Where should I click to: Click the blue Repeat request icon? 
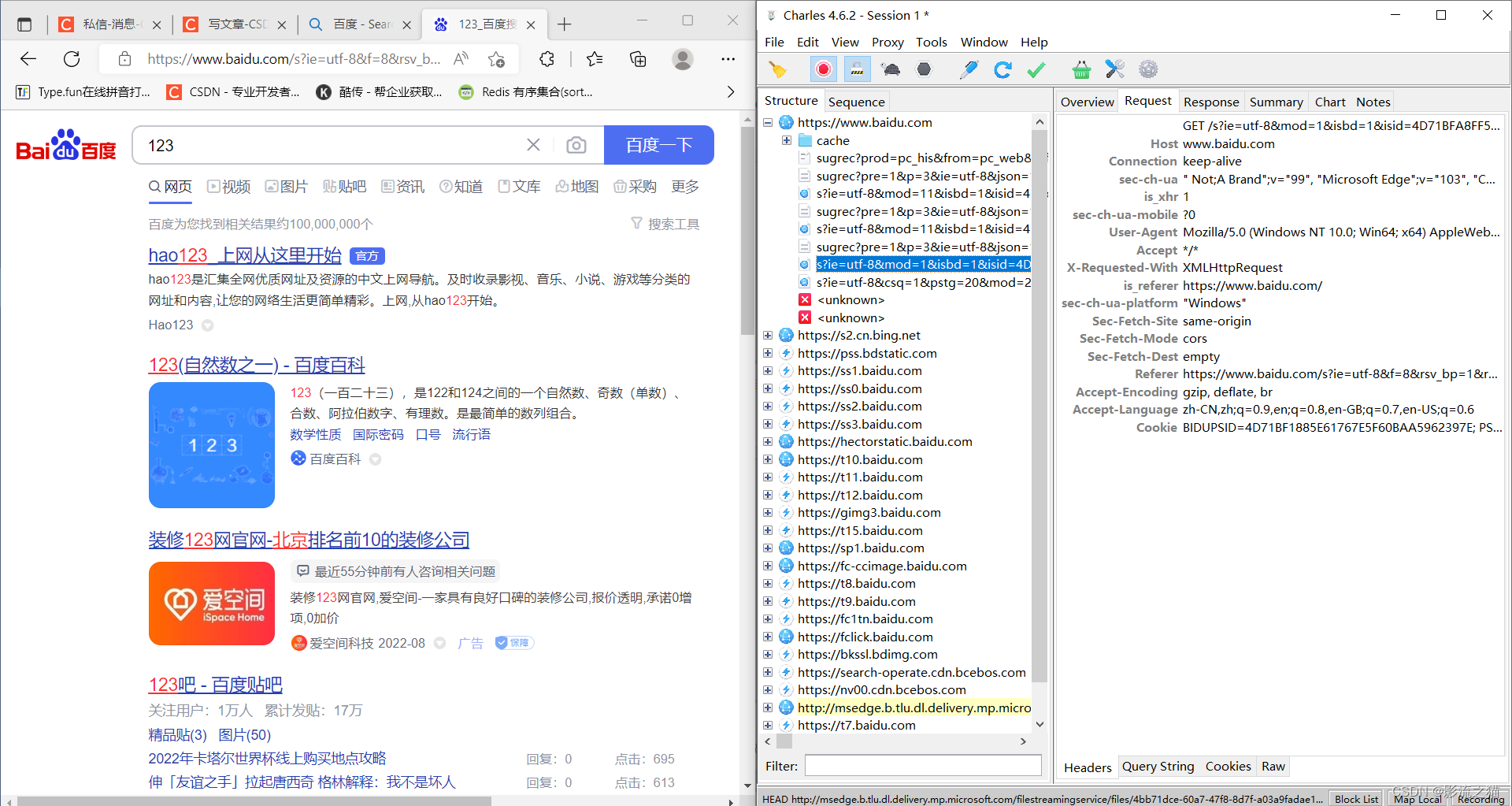[1002, 70]
